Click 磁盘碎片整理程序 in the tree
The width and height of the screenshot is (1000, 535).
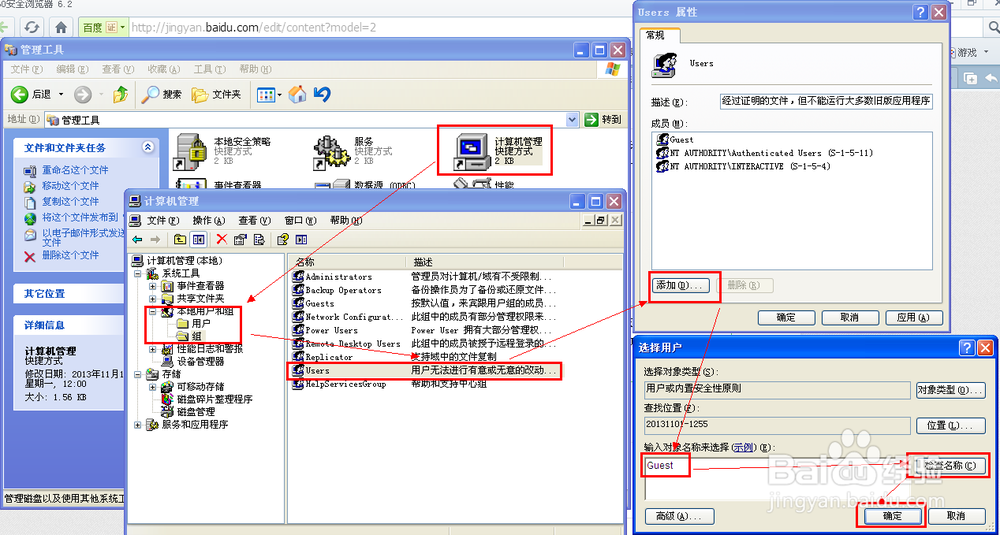tap(214, 399)
